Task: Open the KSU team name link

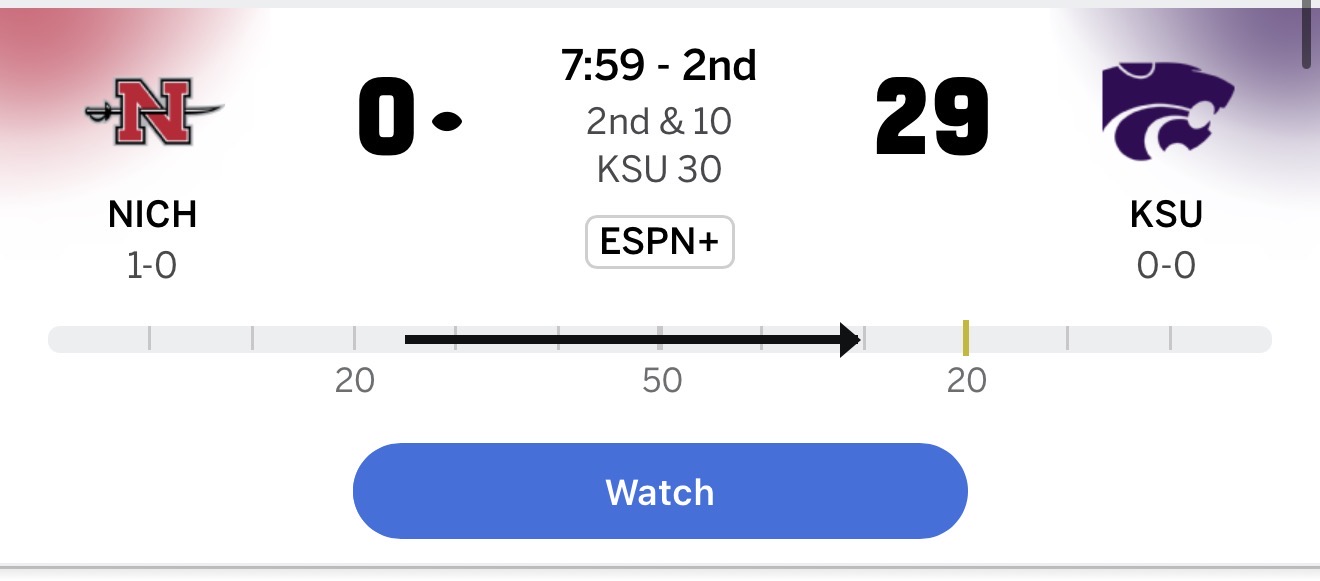Action: pyautogui.click(x=1167, y=215)
